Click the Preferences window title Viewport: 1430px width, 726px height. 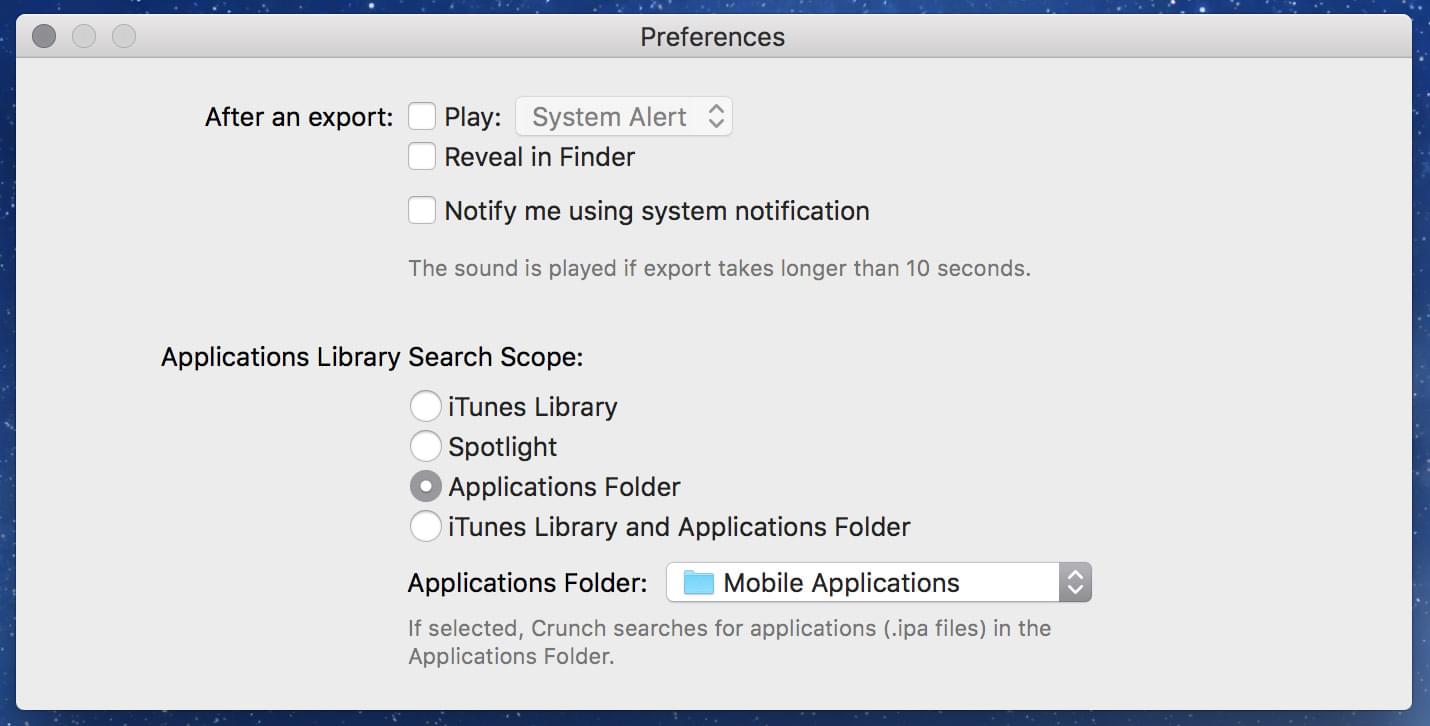click(712, 37)
